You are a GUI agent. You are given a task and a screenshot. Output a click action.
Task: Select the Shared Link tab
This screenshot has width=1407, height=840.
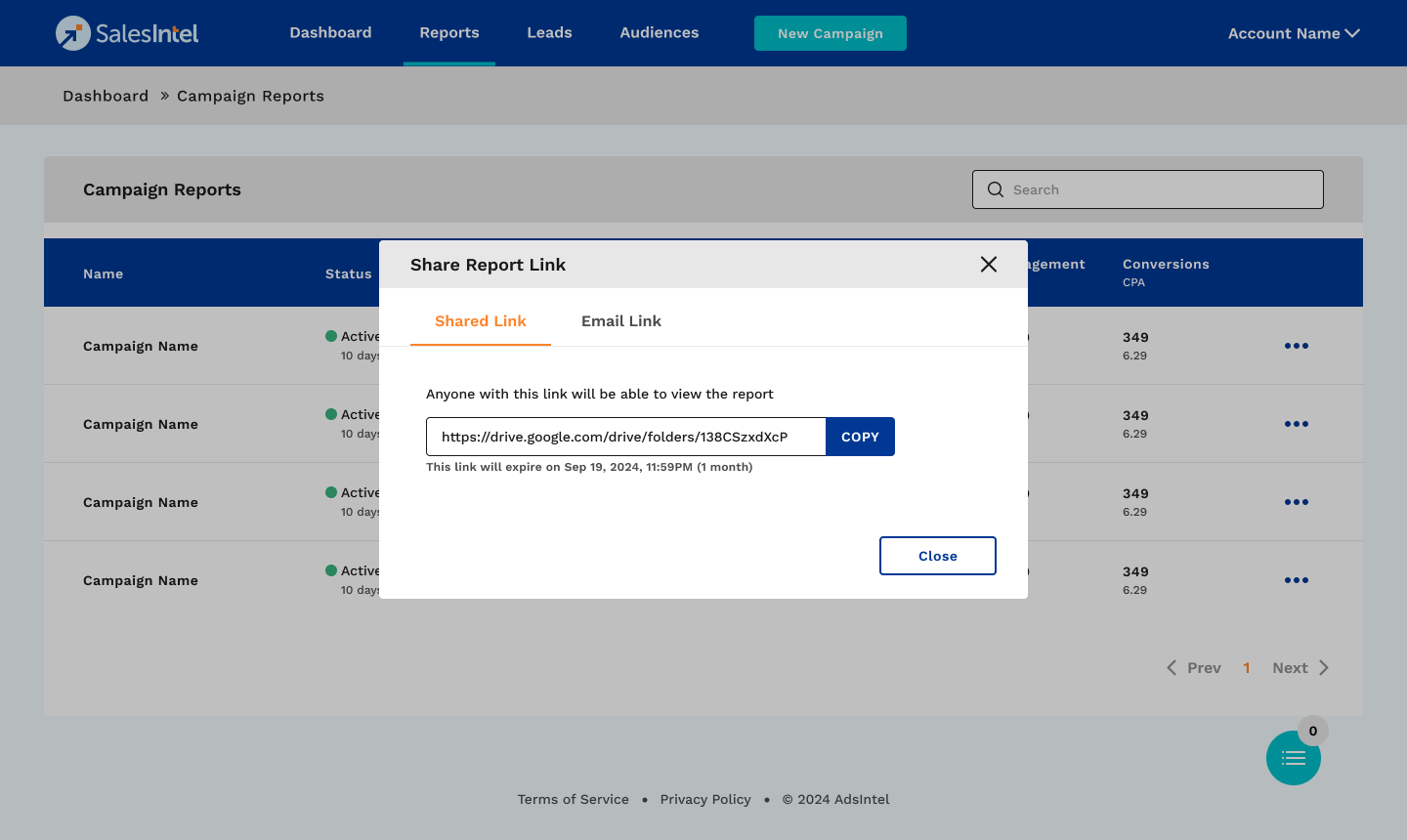[x=480, y=321]
